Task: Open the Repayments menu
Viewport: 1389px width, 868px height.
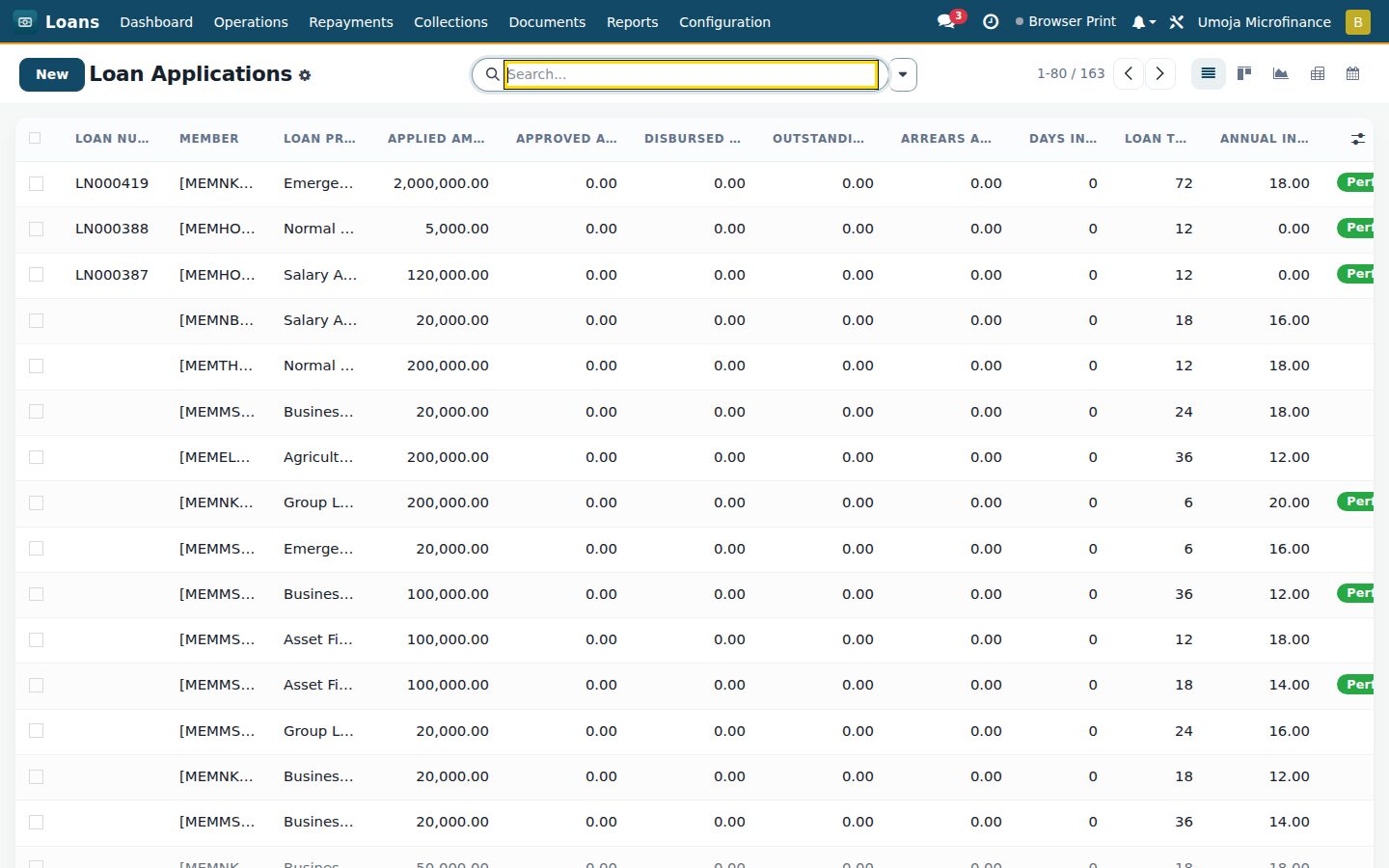Action: (x=351, y=21)
